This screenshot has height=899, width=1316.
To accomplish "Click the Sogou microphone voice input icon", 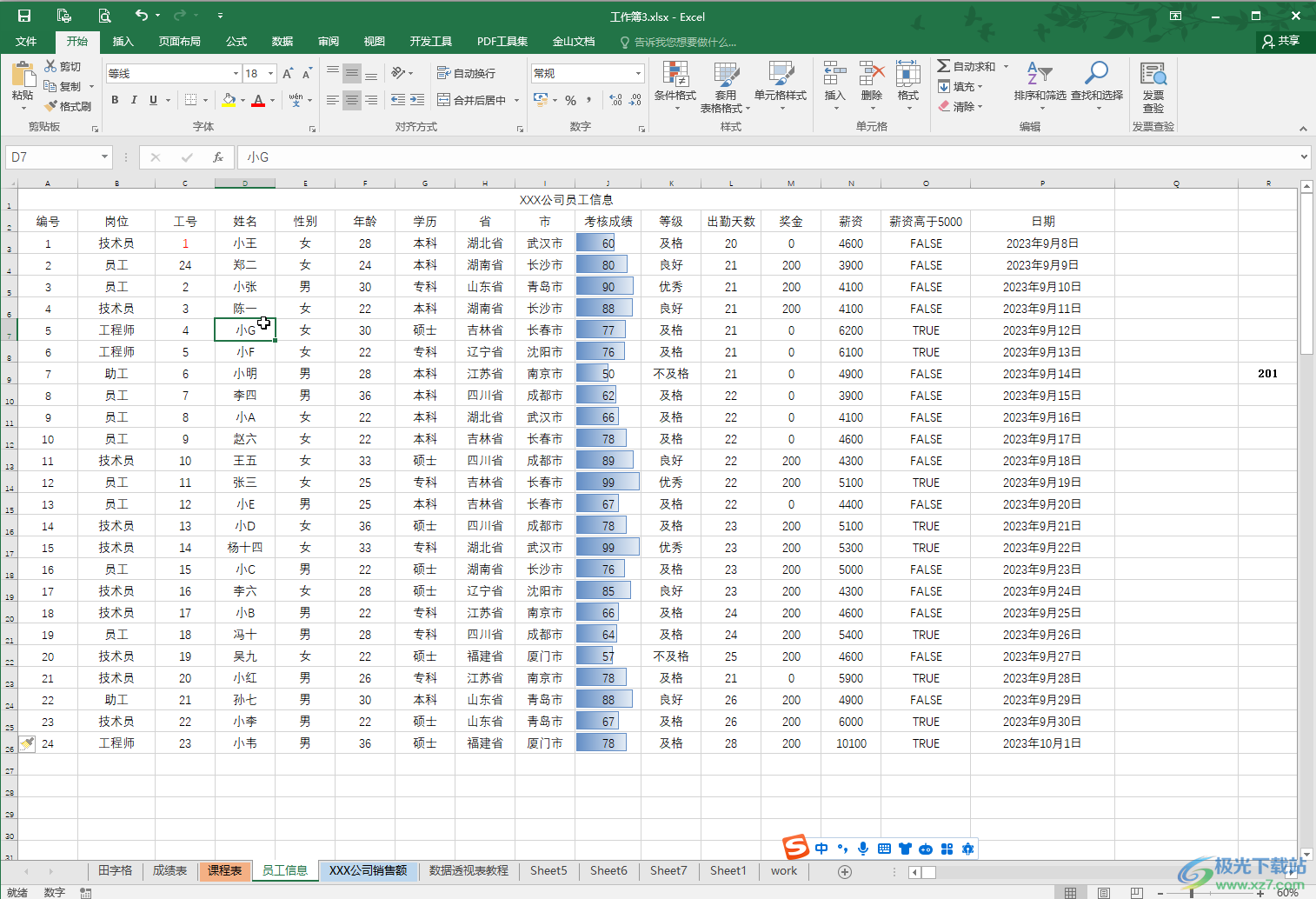I will [863, 849].
